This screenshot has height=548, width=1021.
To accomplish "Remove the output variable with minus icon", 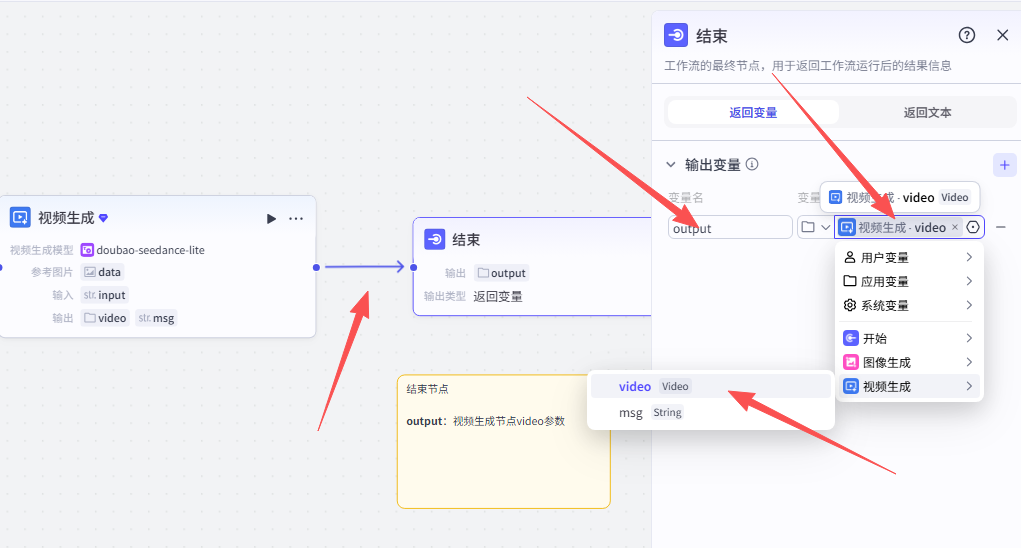I will 1001,227.
